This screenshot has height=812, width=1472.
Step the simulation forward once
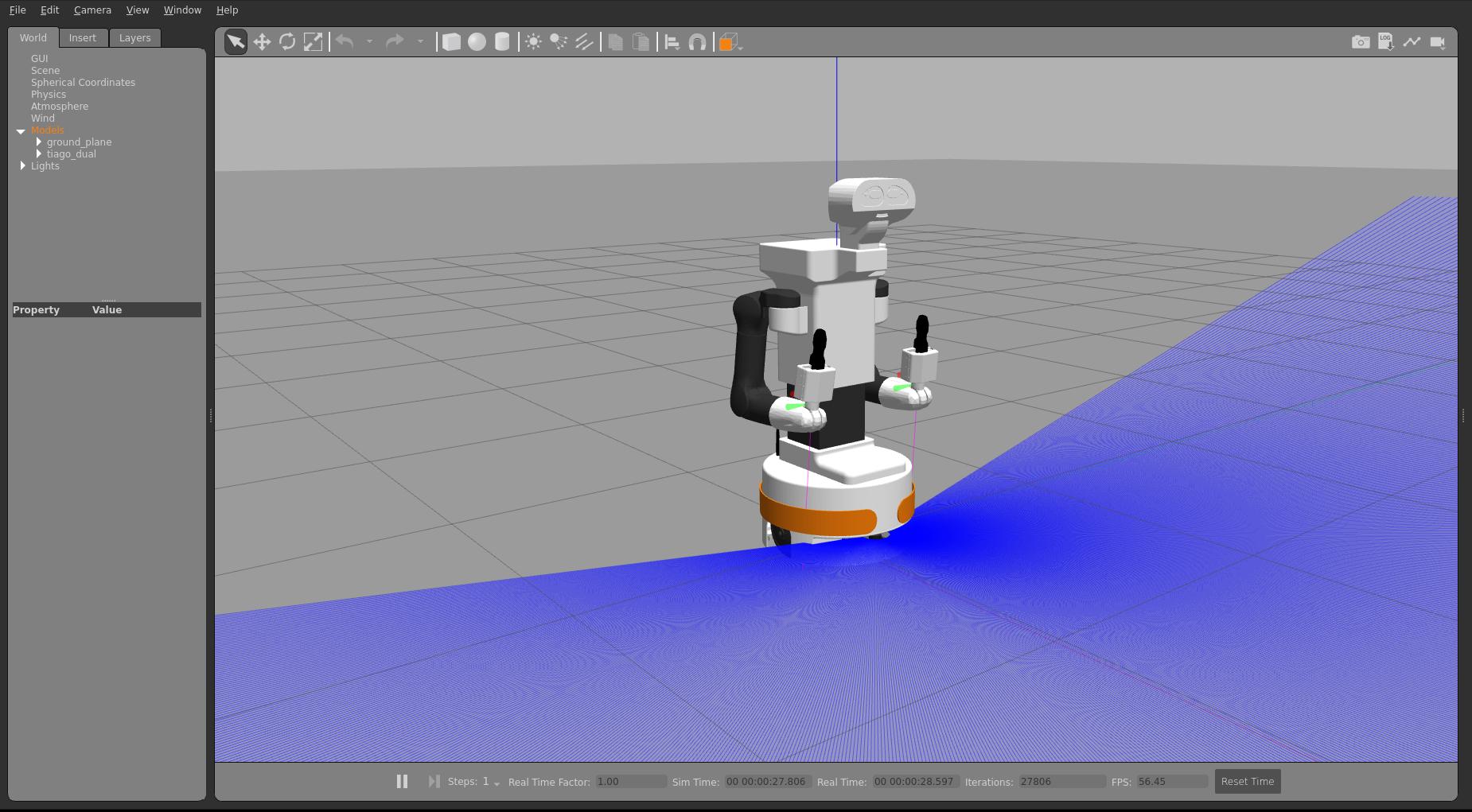[434, 782]
